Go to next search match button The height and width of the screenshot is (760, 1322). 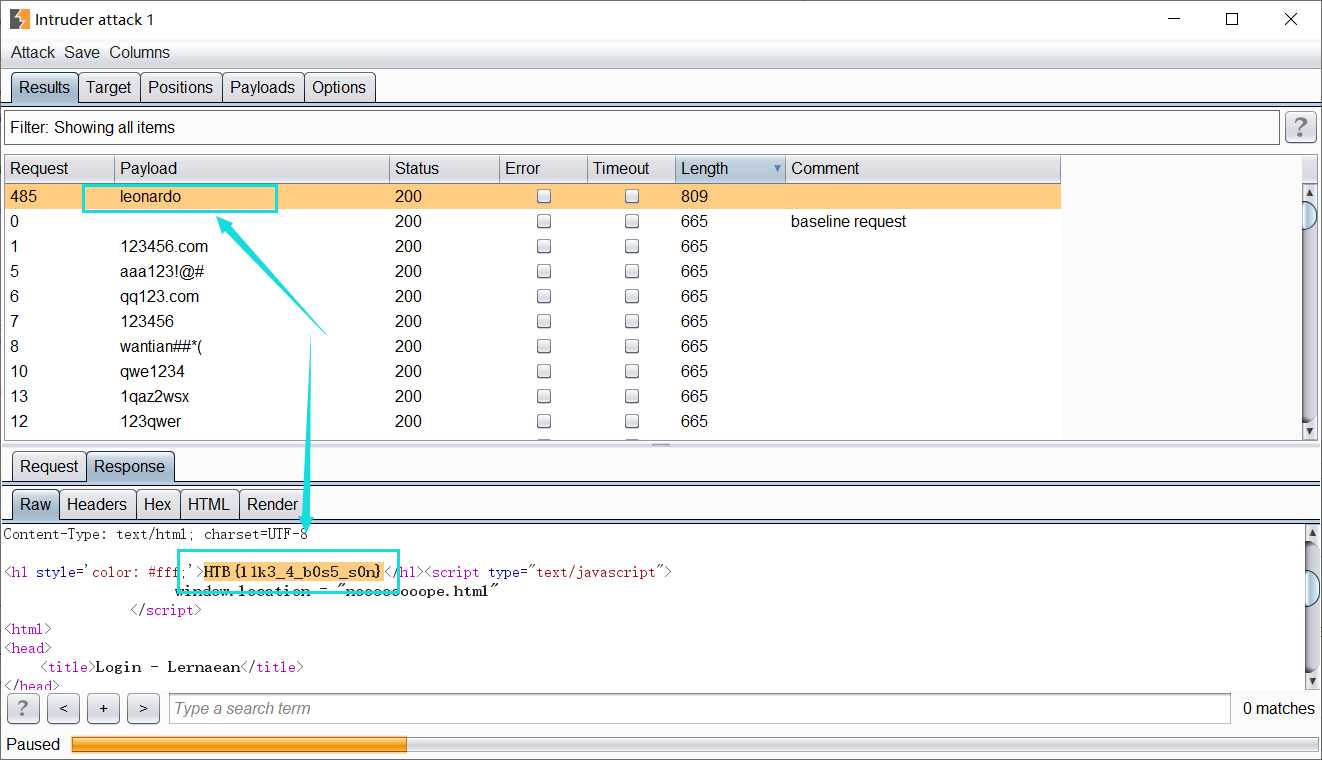[143, 708]
